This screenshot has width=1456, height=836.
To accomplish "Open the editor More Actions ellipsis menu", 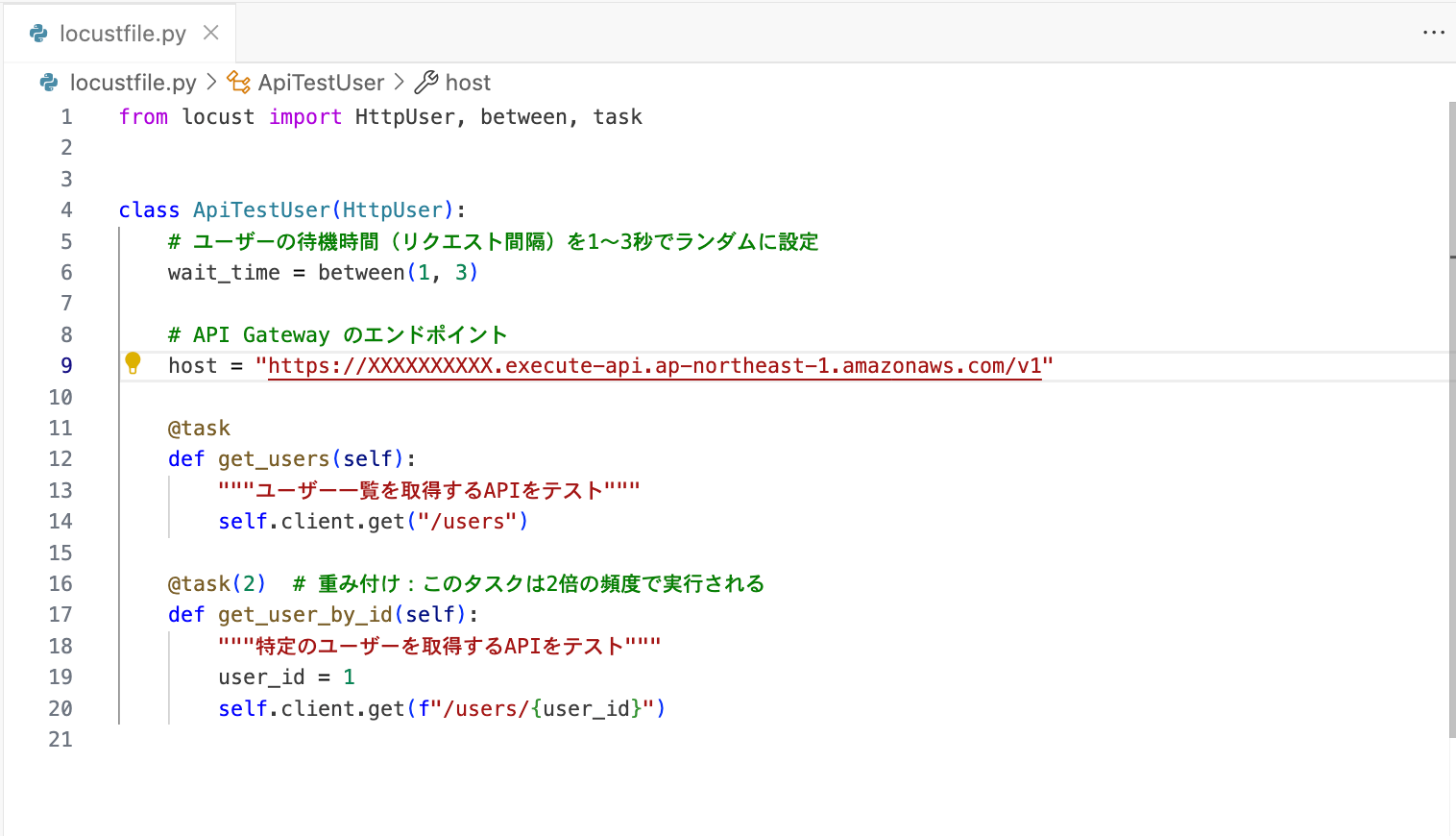I will (1433, 33).
